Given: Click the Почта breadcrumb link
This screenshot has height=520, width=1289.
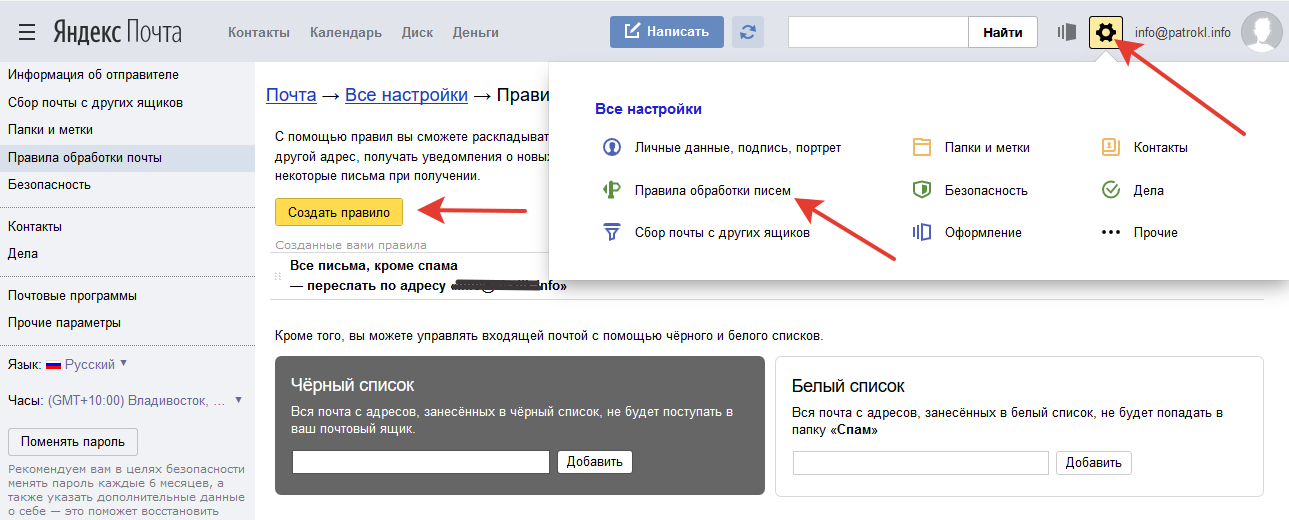Looking at the screenshot, I should 291,95.
